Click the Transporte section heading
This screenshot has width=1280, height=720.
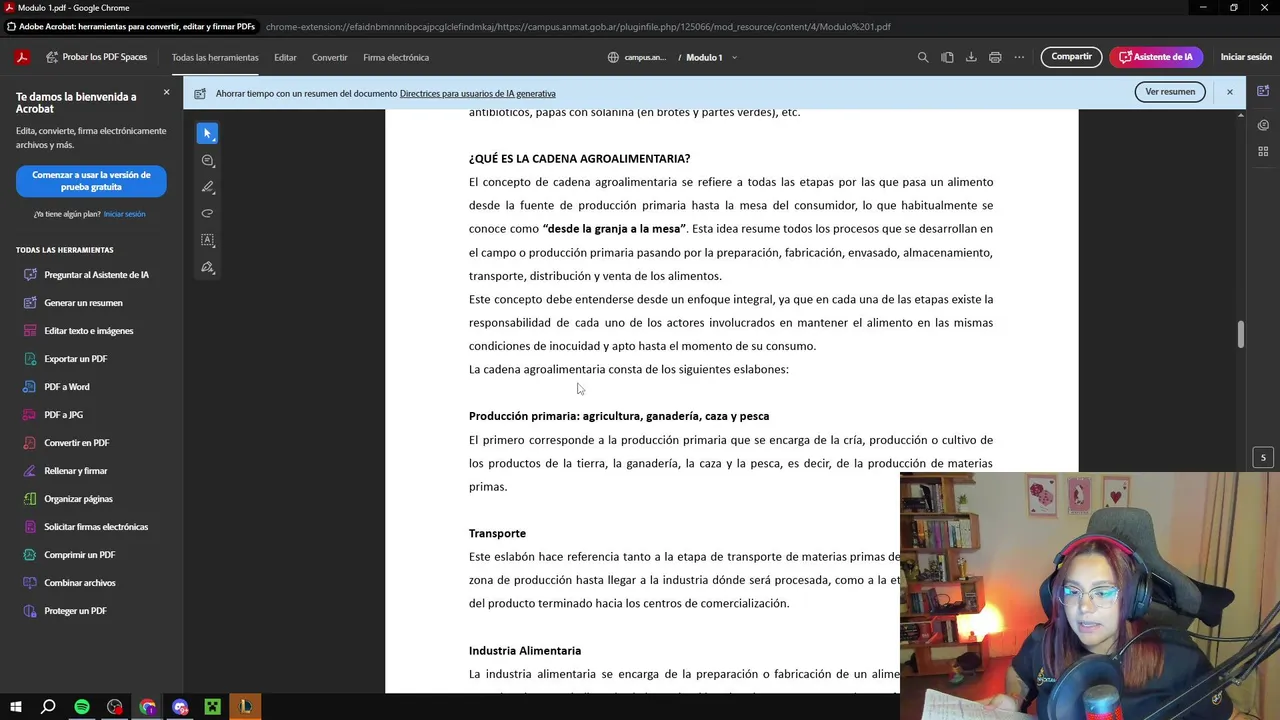[497, 534]
